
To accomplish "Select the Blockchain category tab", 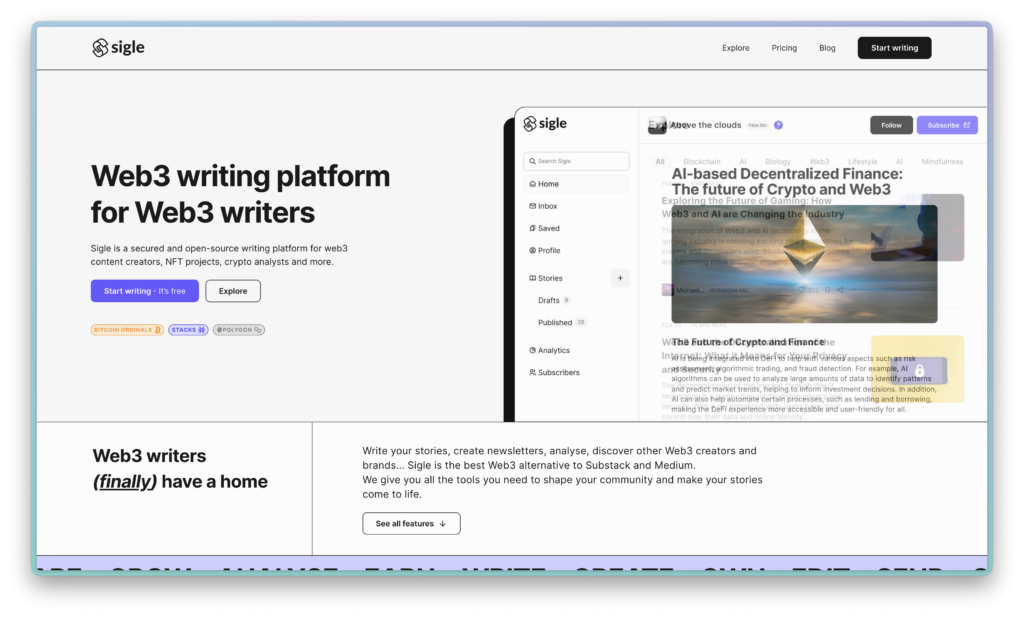I will (x=702, y=162).
